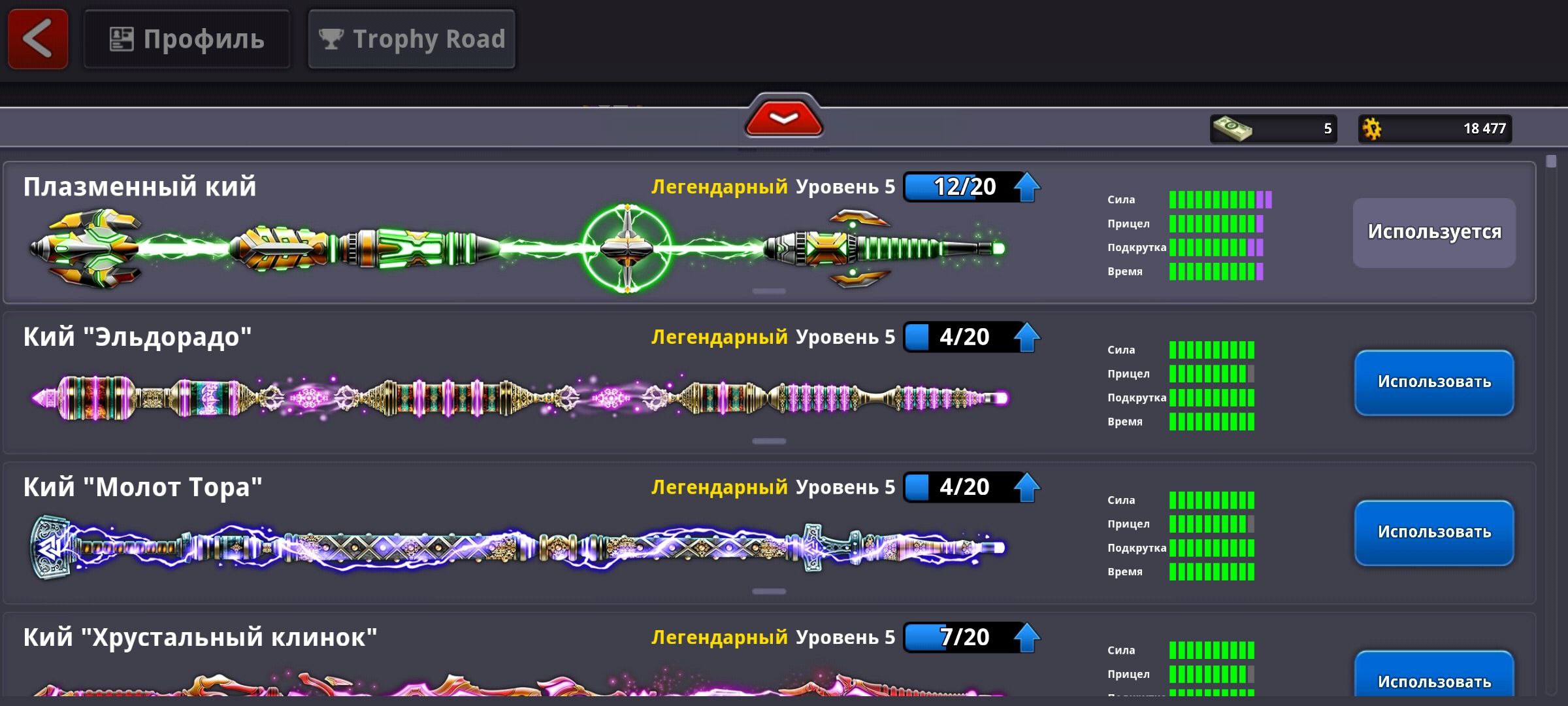Click the red back arrow button

tap(38, 39)
